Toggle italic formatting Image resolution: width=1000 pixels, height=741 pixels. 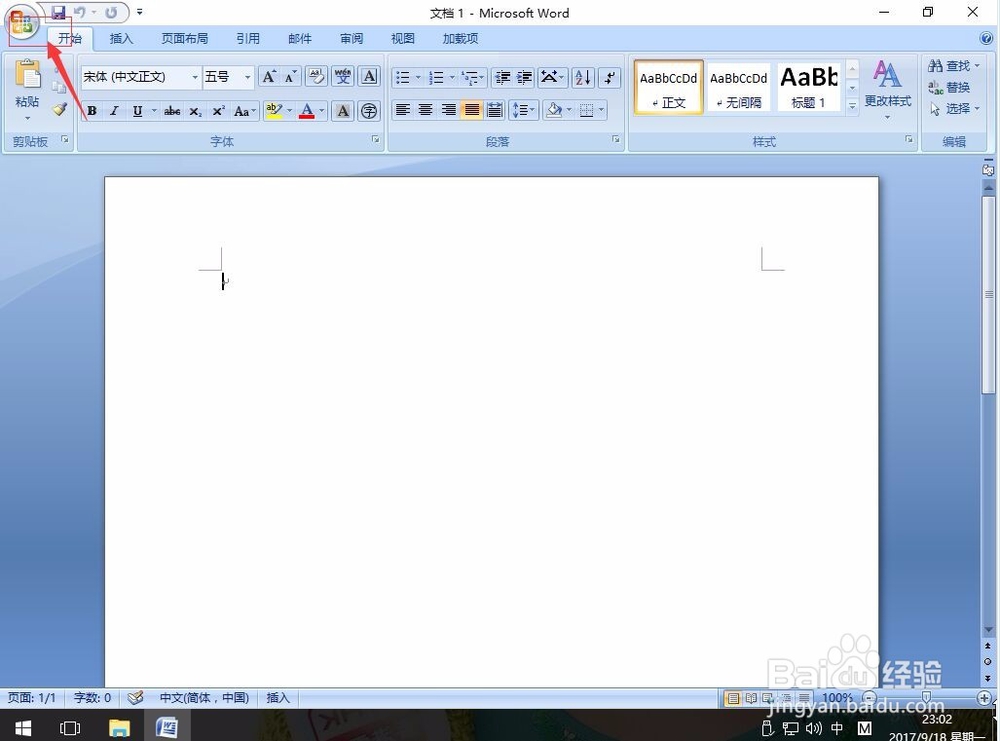(x=114, y=111)
